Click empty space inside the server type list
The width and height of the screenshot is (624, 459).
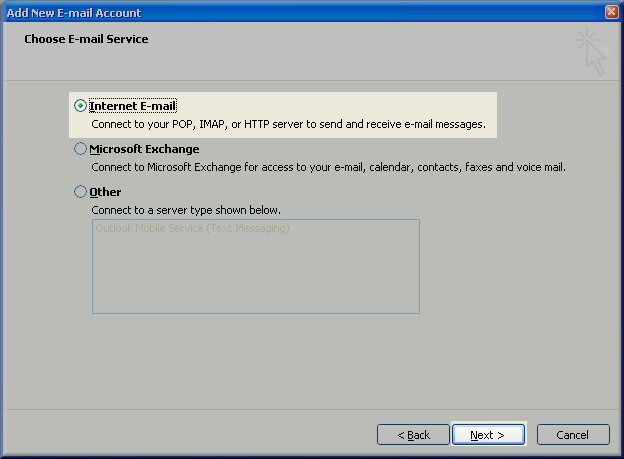255,280
